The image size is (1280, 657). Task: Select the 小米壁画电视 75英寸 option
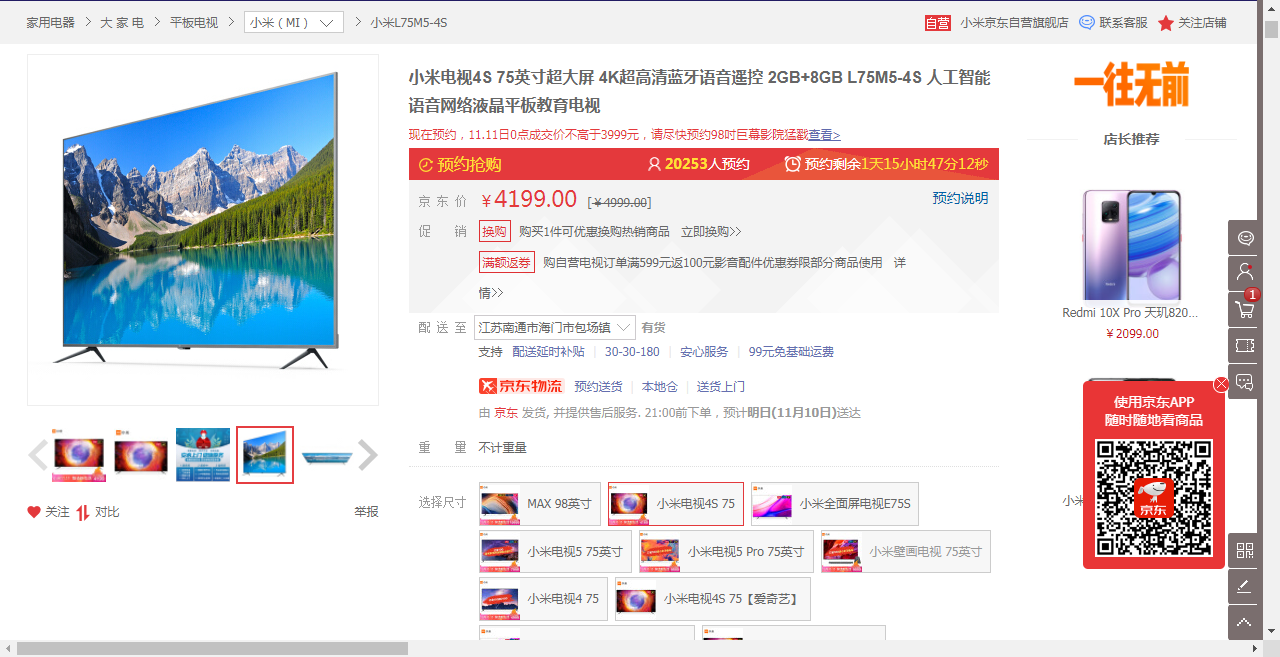[x=906, y=552]
